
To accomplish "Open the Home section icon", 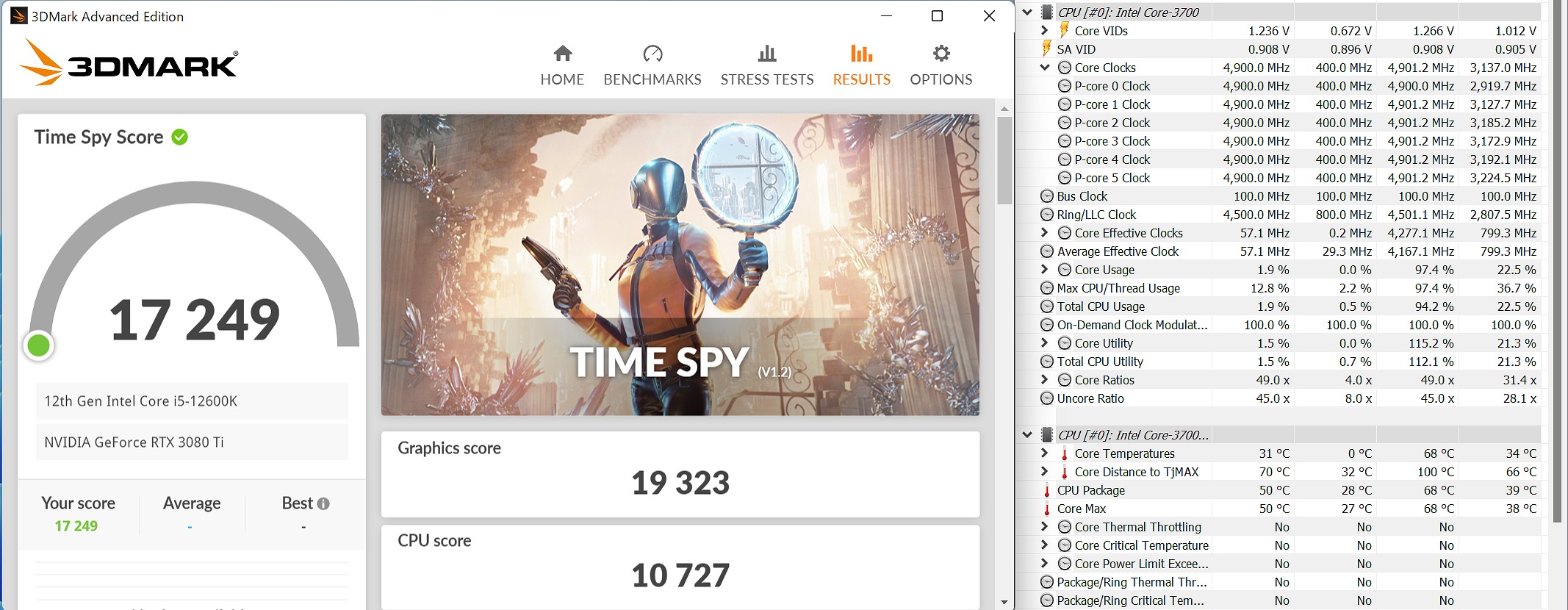I will pos(562,54).
